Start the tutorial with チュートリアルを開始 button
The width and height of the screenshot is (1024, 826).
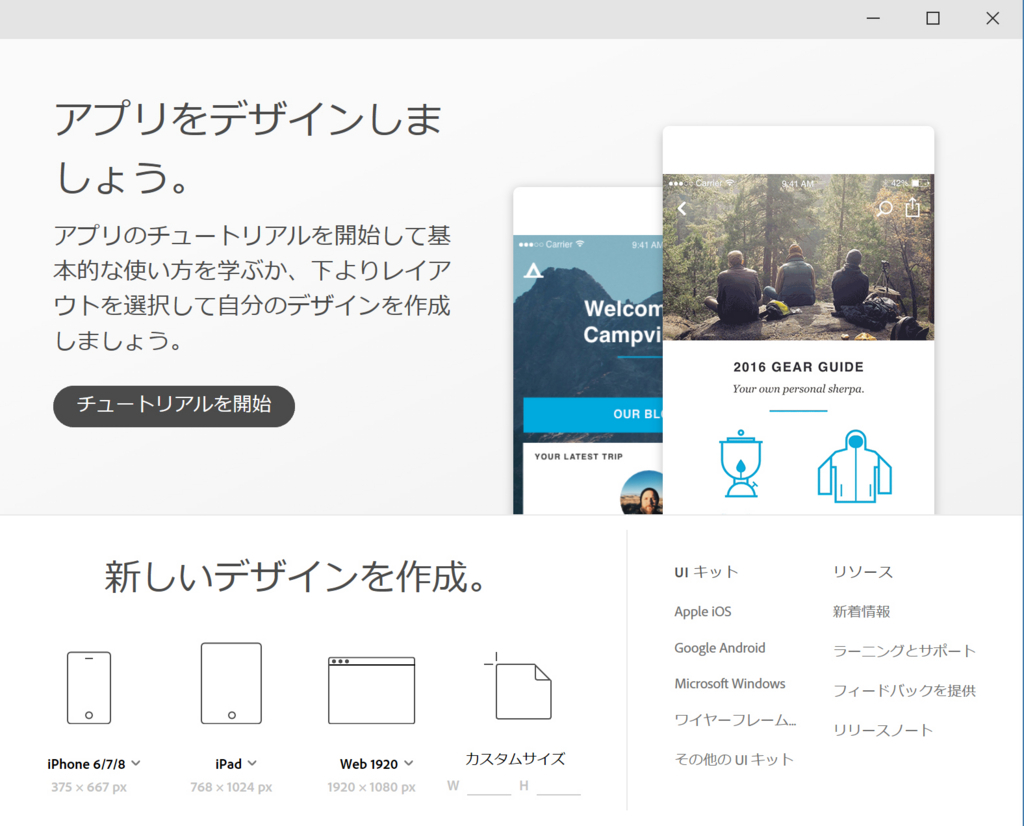174,405
